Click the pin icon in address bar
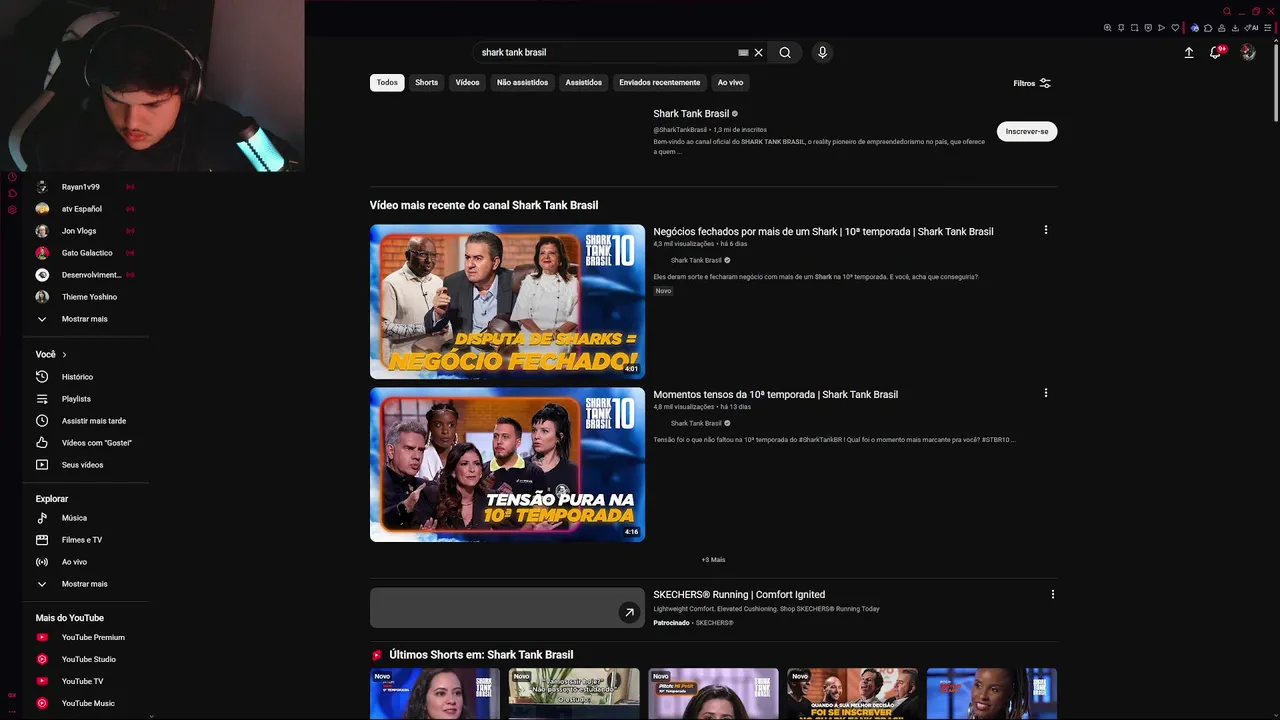 tap(1121, 28)
